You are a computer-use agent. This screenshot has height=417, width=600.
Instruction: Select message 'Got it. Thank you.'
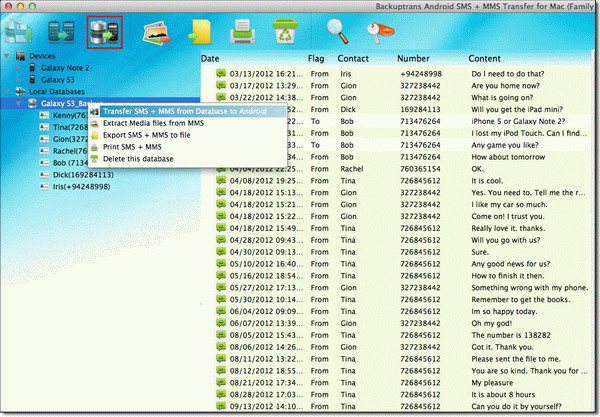[x=502, y=347]
